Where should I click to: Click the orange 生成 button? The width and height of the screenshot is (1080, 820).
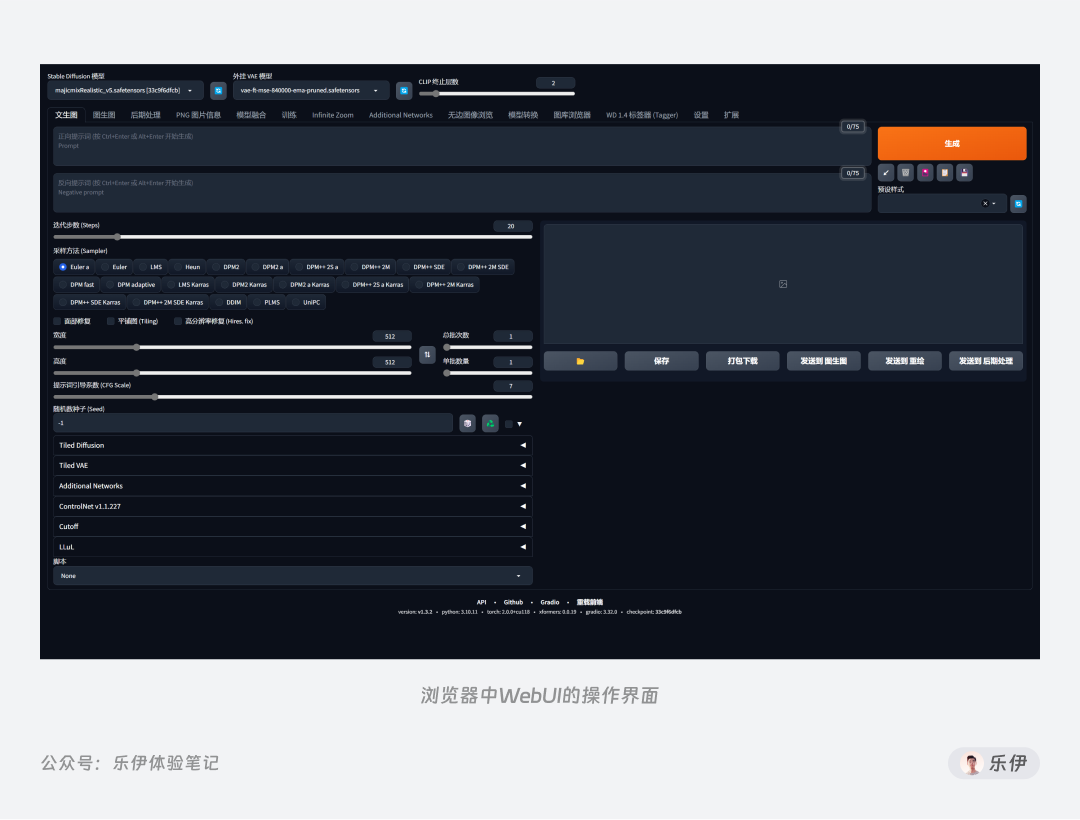(950, 143)
